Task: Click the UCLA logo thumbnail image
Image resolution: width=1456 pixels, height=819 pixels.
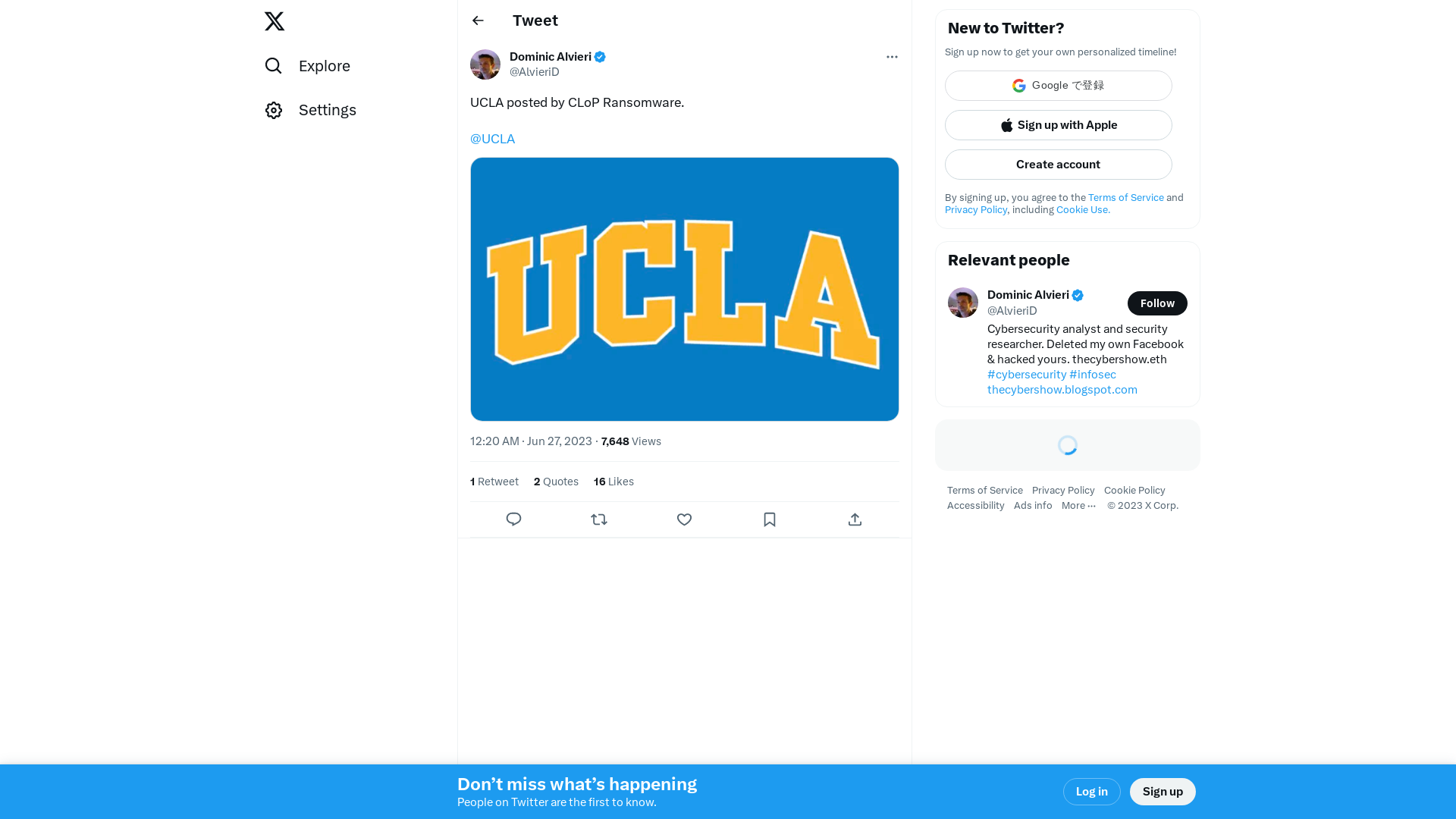Action: [x=684, y=289]
